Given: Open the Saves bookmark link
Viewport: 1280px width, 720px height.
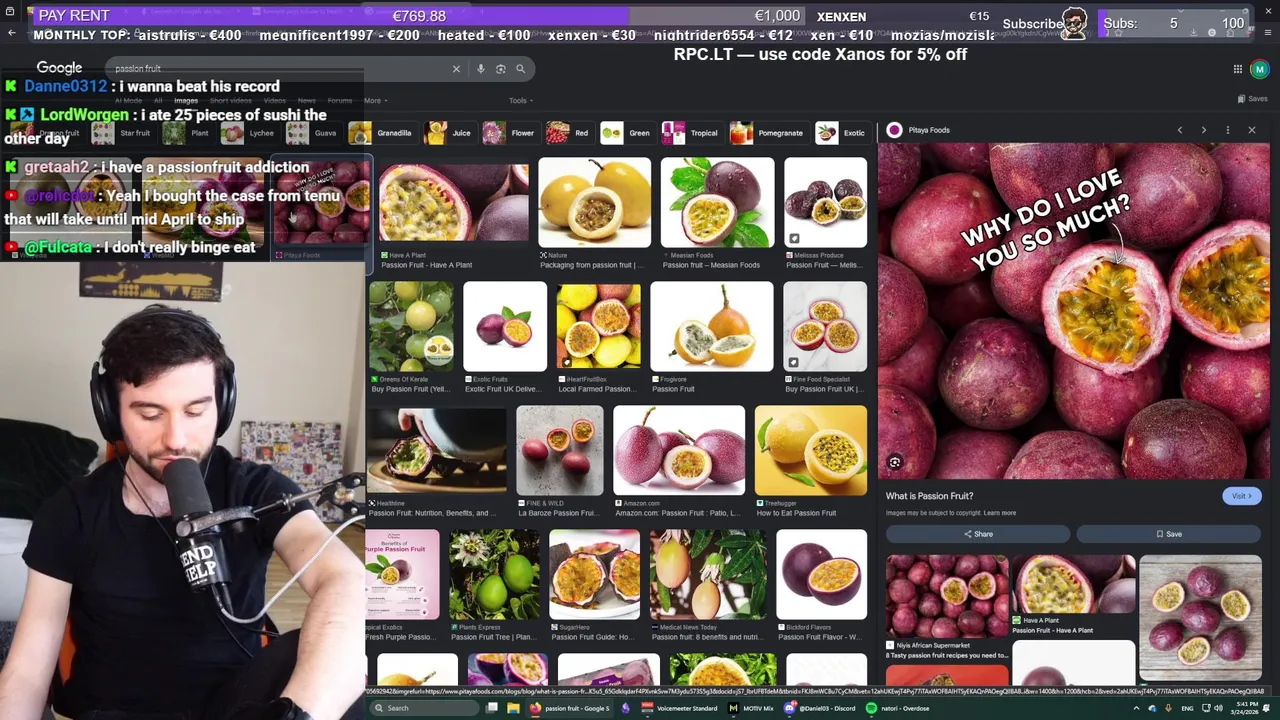Looking at the screenshot, I should pos(1252,99).
